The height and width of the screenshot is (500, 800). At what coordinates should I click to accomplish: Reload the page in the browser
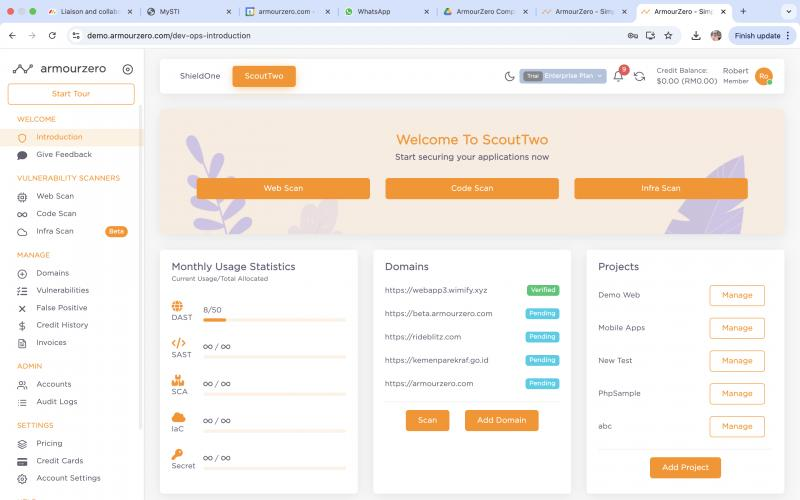tap(52, 36)
